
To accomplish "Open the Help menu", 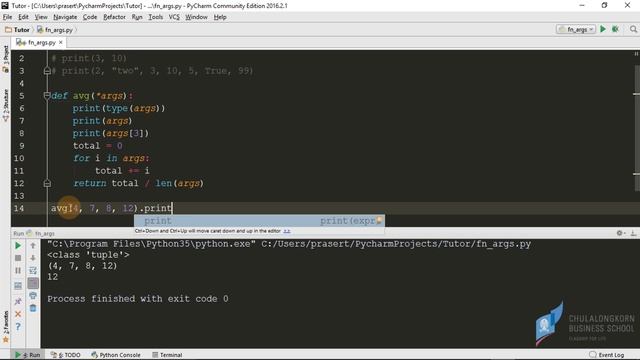I will [220, 17].
